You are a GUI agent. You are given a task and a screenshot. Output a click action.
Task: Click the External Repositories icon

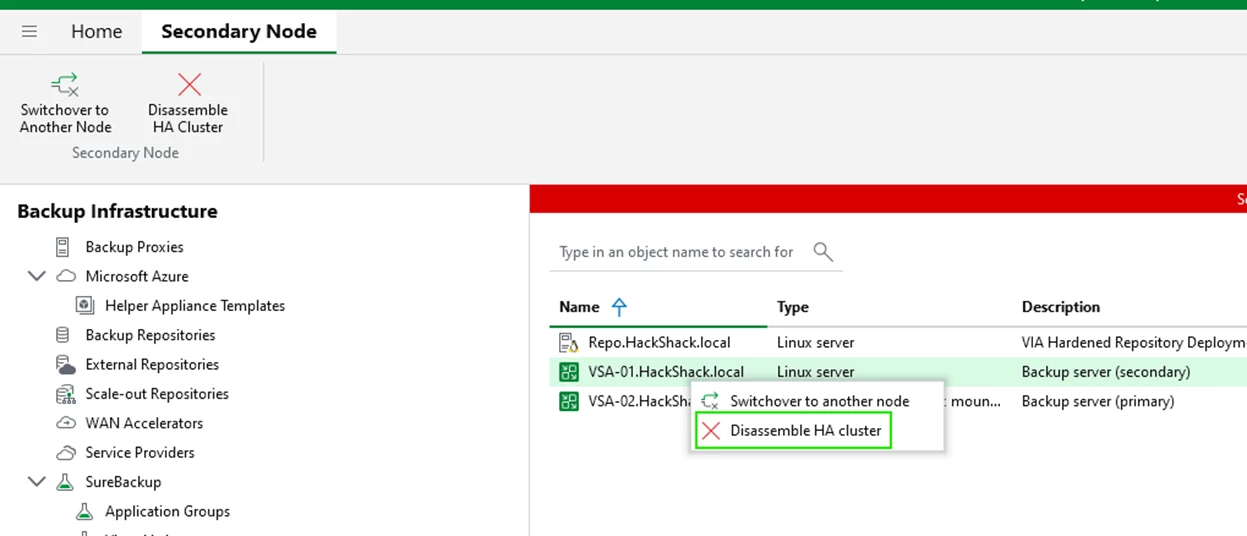click(66, 364)
